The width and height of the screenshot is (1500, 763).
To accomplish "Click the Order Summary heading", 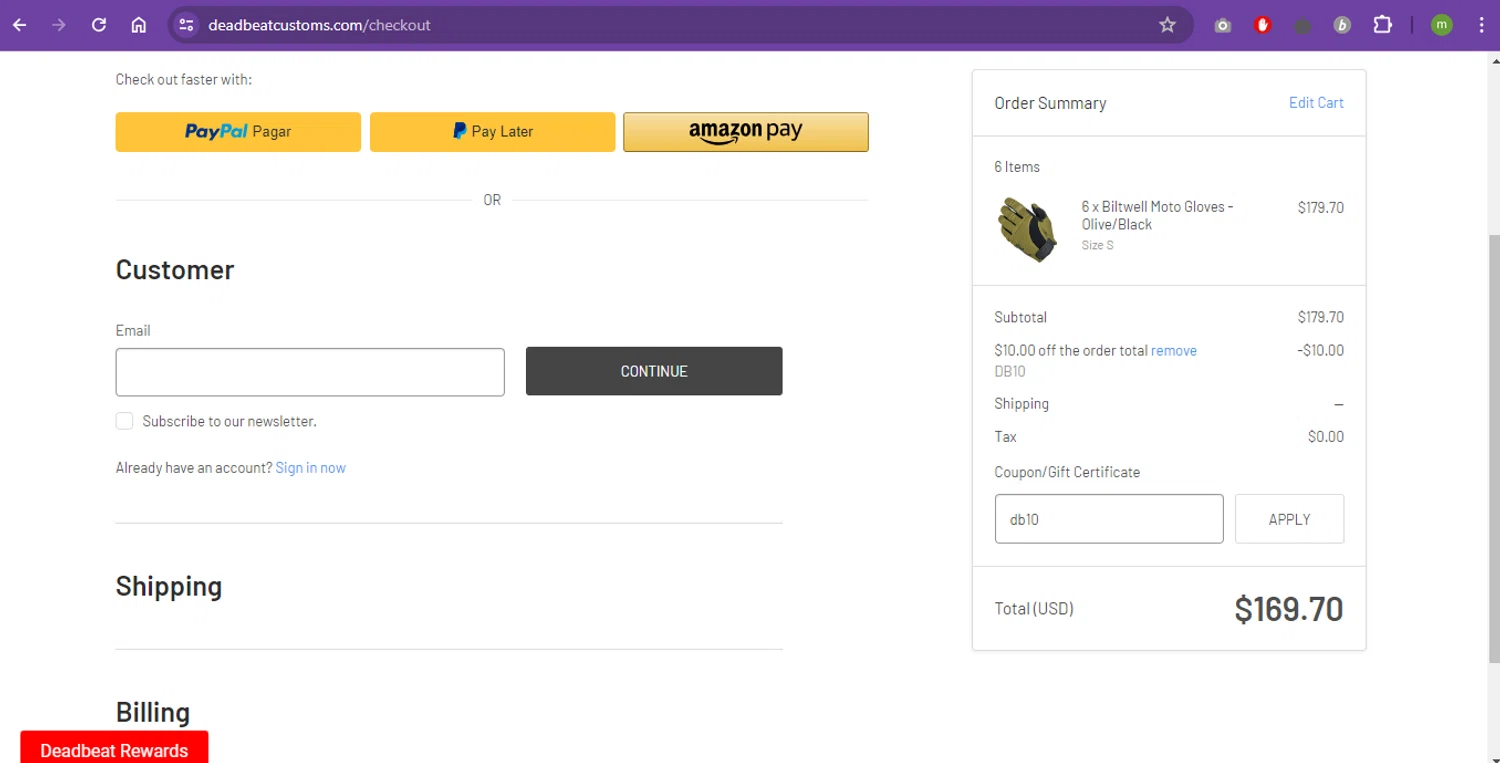I will point(1050,103).
